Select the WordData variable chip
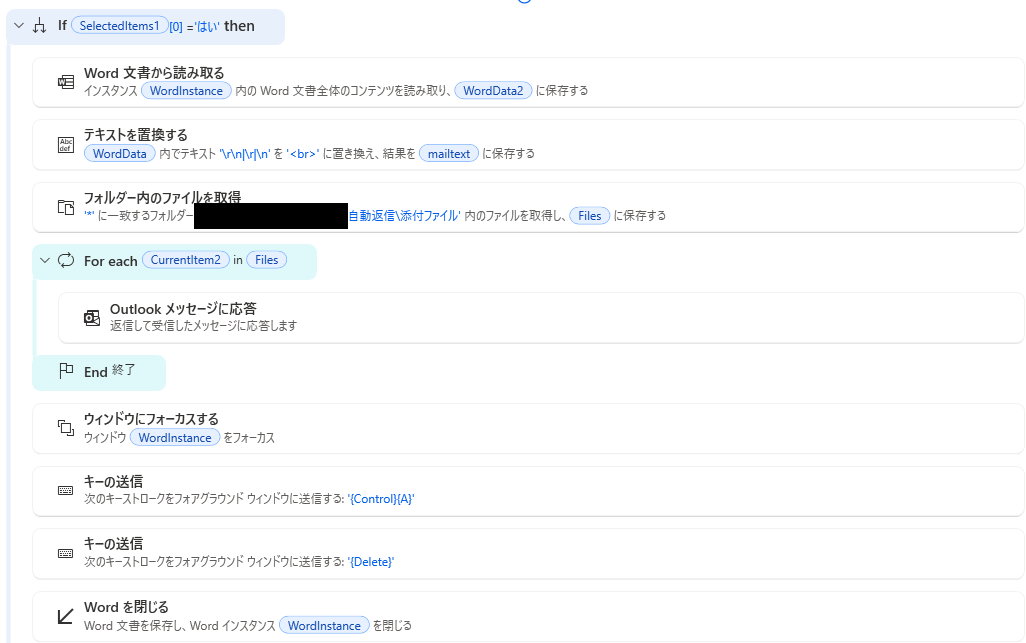 tap(120, 154)
